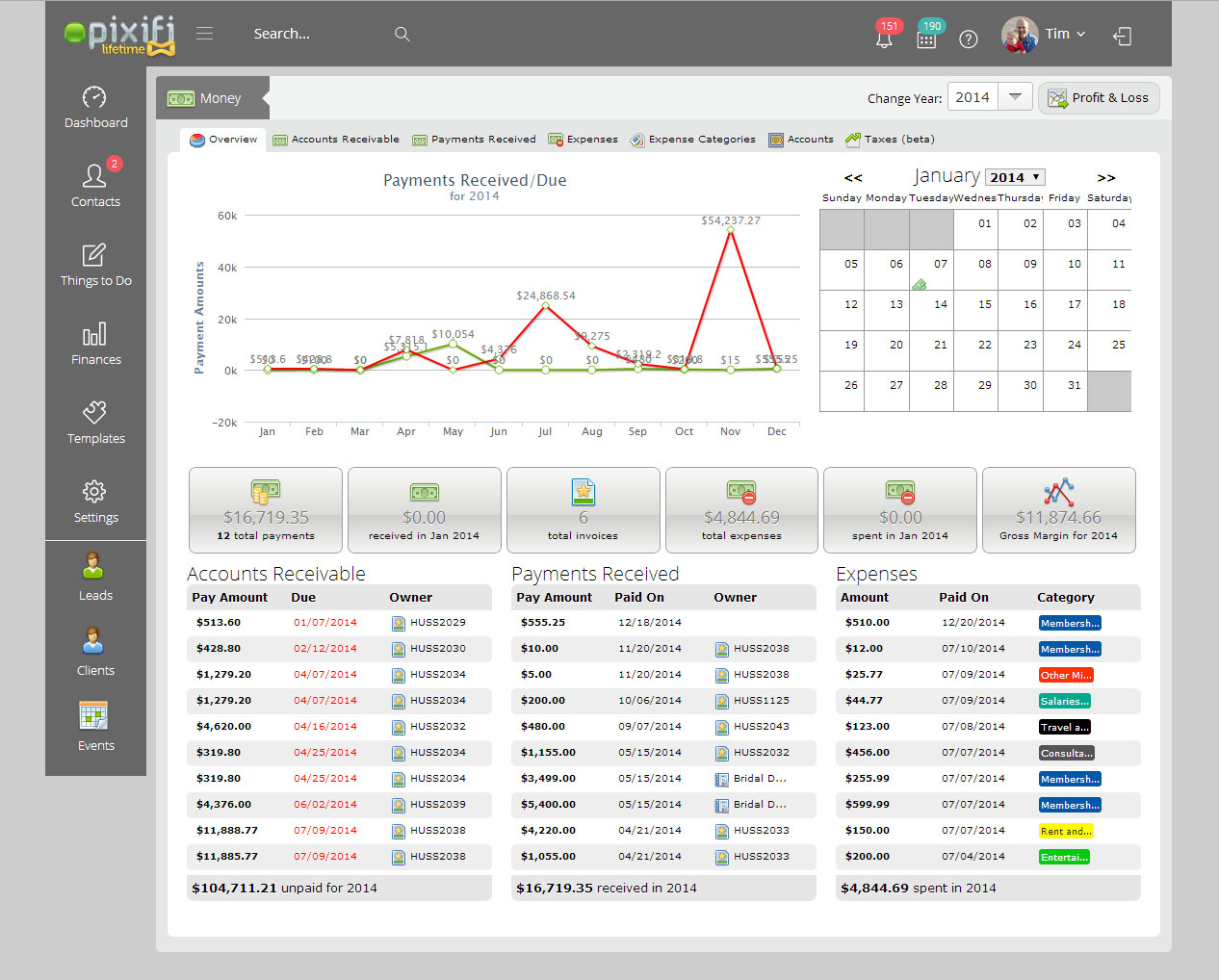Click the logout icon in header
This screenshot has width=1219, height=980.
[1123, 36]
